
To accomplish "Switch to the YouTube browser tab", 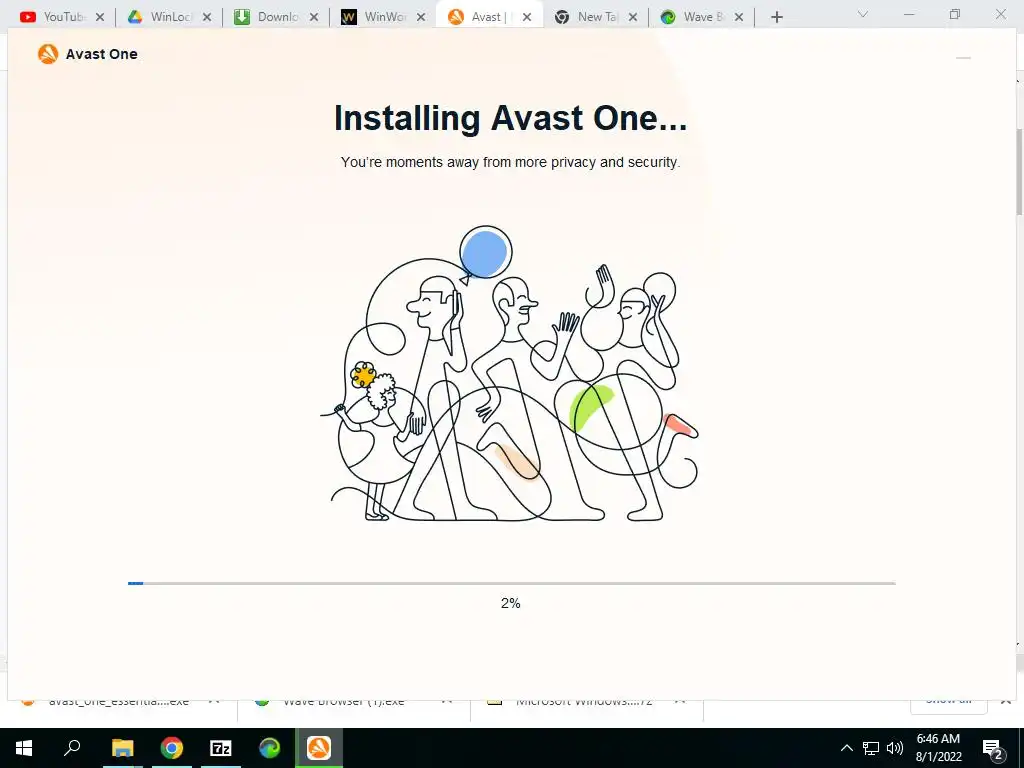I will (x=54, y=17).
